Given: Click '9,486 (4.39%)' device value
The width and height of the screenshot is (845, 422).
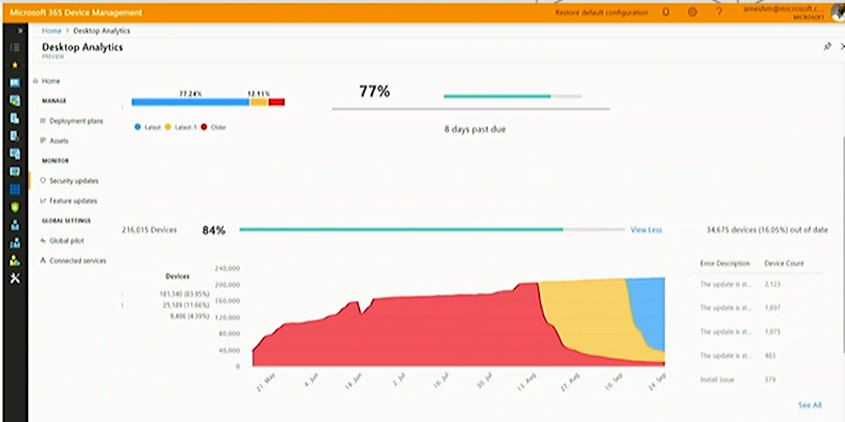Looking at the screenshot, I should (x=189, y=316).
